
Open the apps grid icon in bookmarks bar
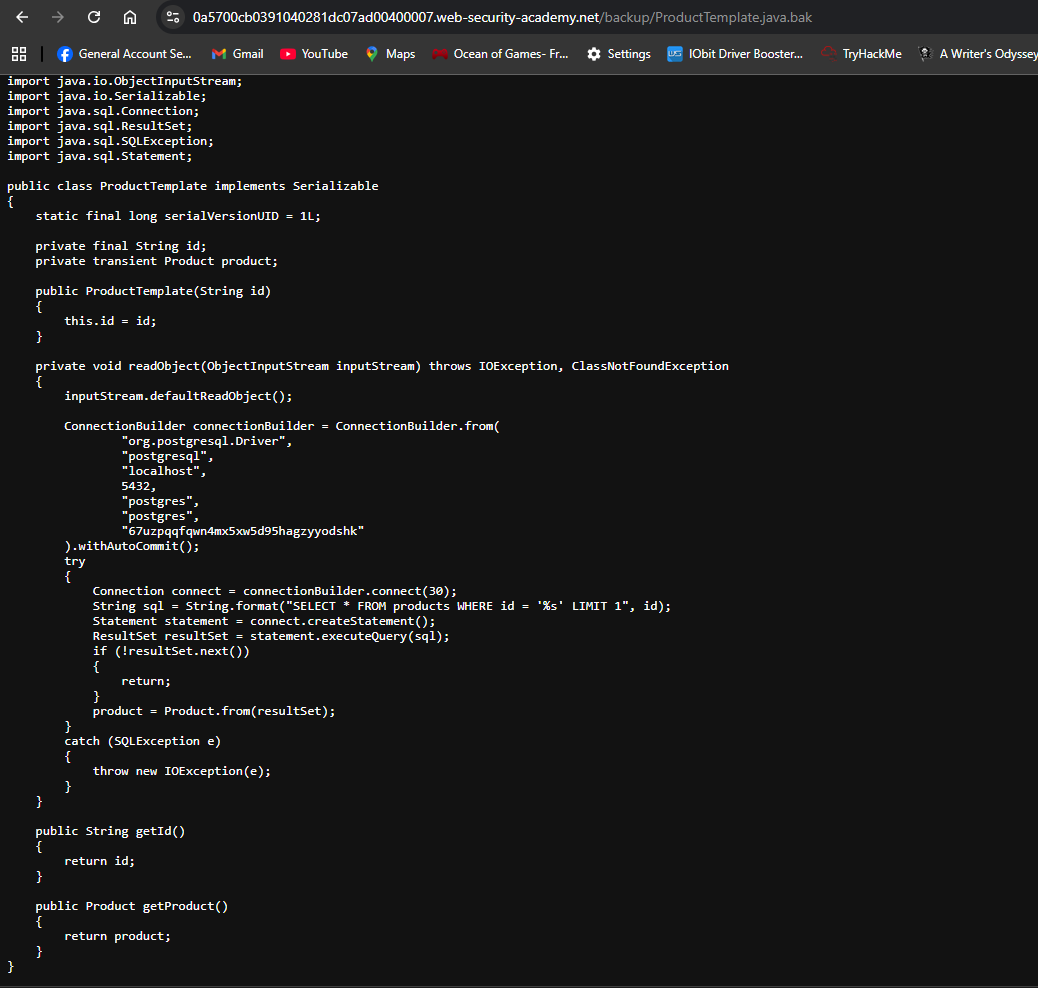coord(19,54)
